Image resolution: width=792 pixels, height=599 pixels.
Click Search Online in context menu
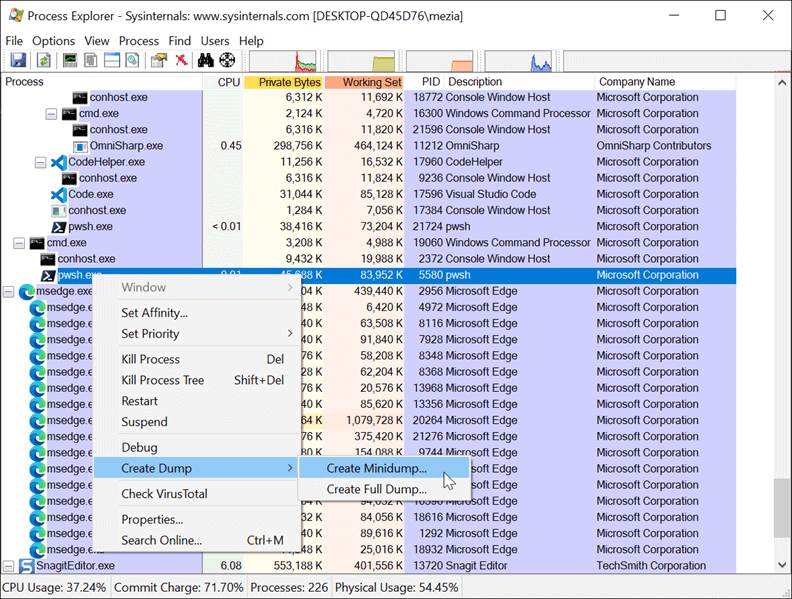click(x=161, y=541)
